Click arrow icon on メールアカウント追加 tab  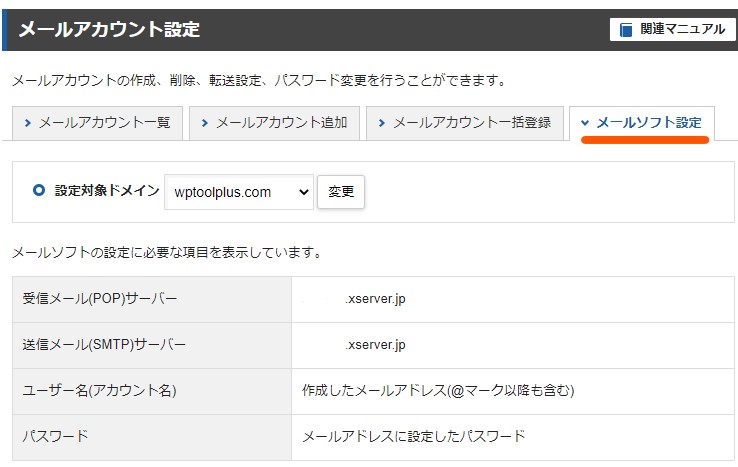tap(204, 123)
